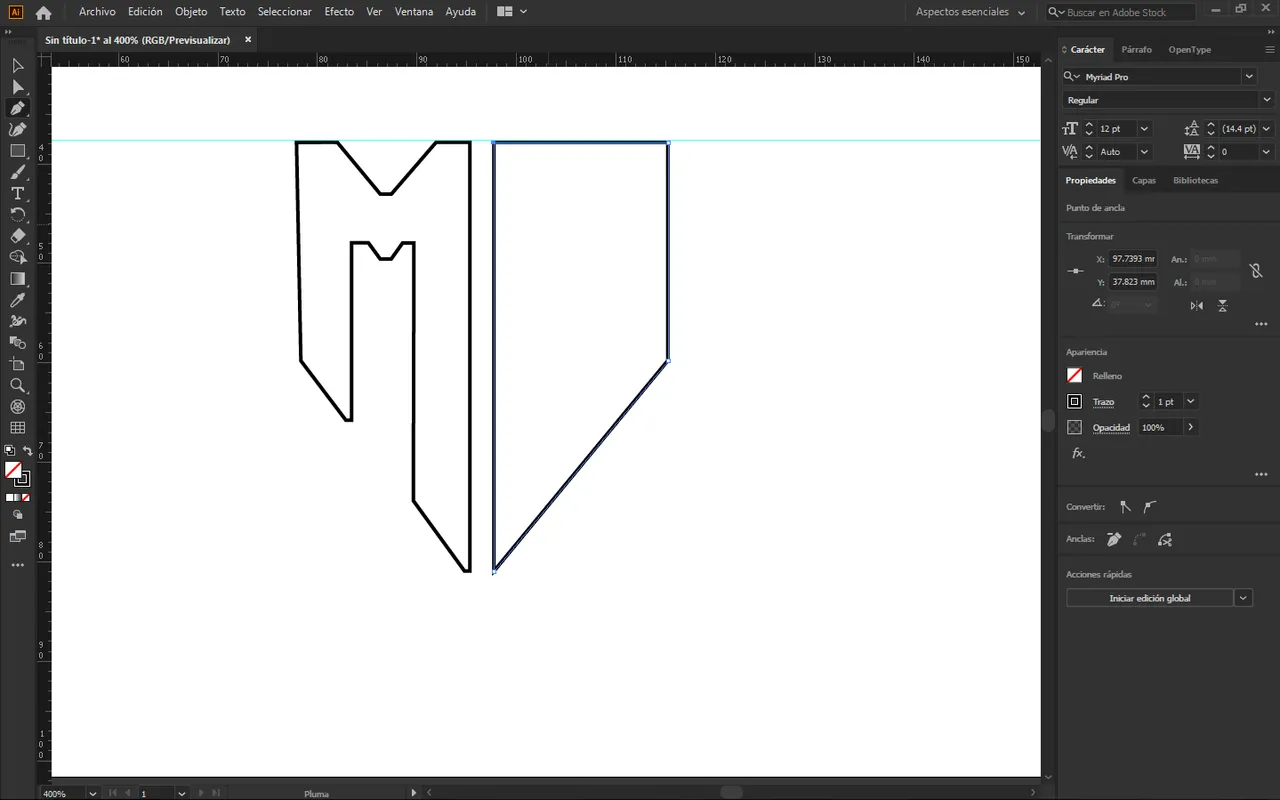Open Aspectos esenciales workspace switcher

[970, 12]
